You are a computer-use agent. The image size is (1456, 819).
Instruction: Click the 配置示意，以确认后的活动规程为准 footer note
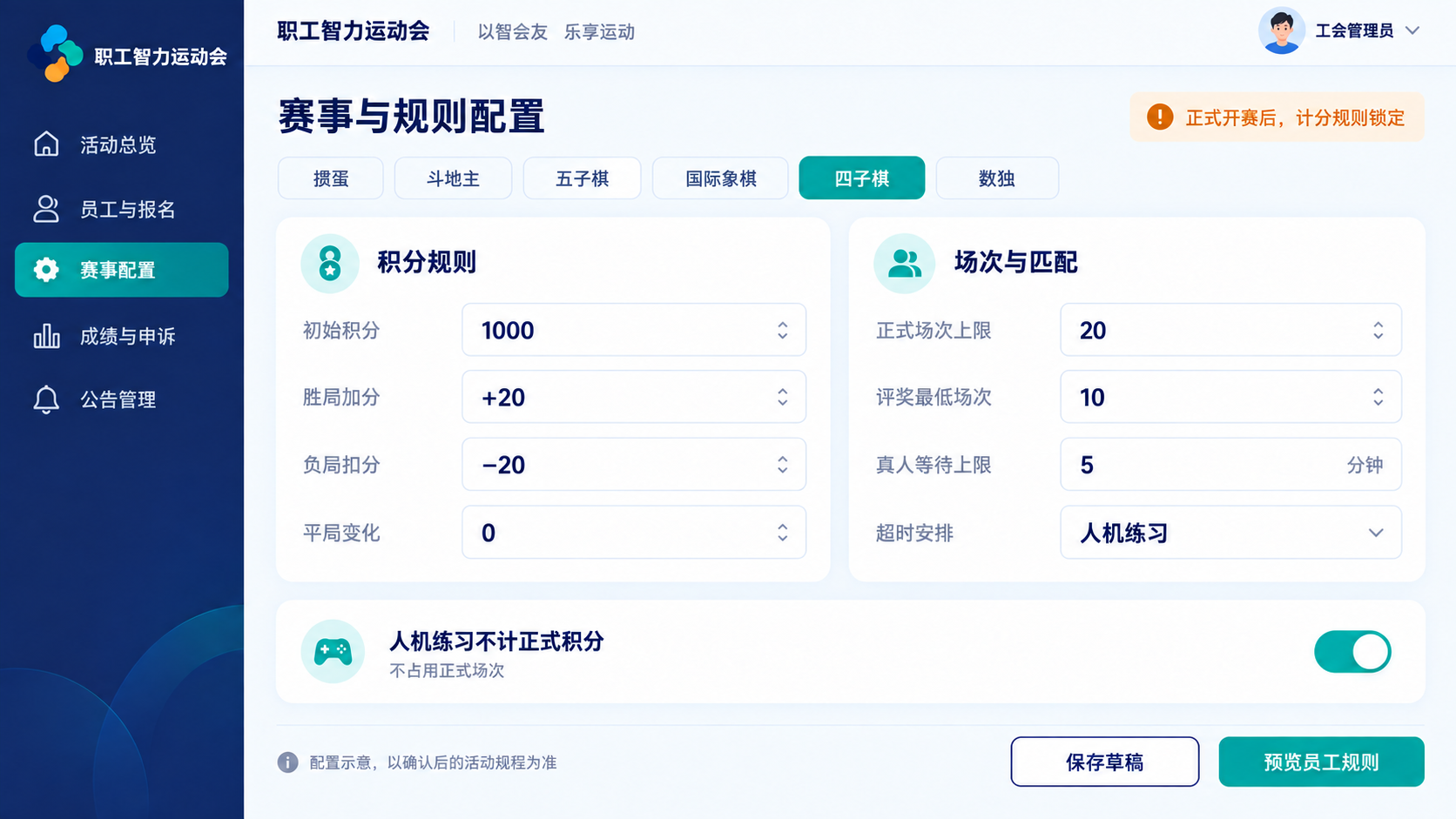point(433,762)
